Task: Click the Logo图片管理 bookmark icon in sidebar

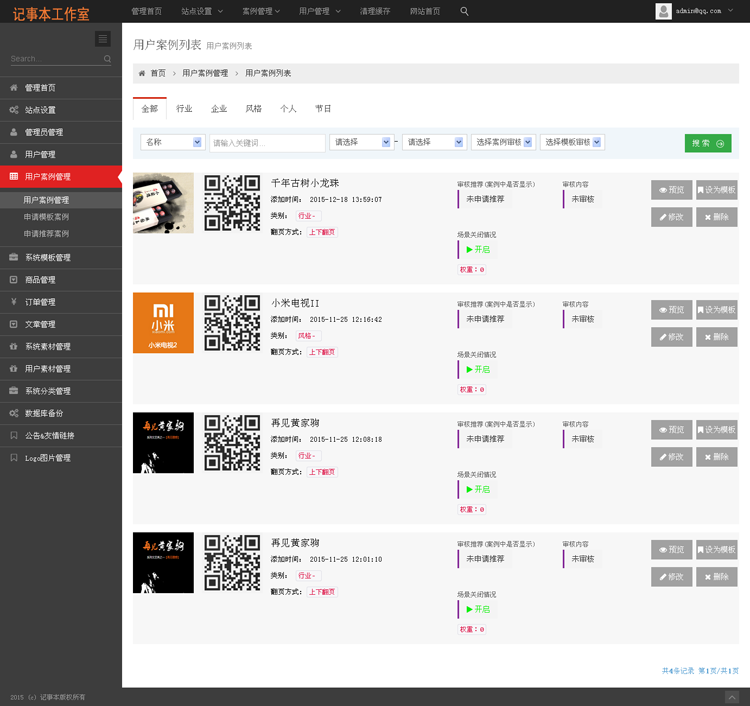Action: [14, 458]
